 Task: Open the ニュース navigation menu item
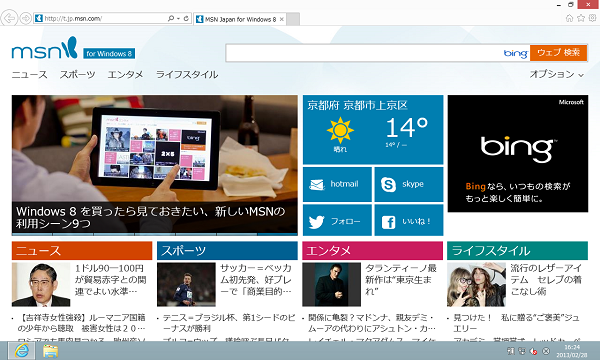click(x=29, y=75)
